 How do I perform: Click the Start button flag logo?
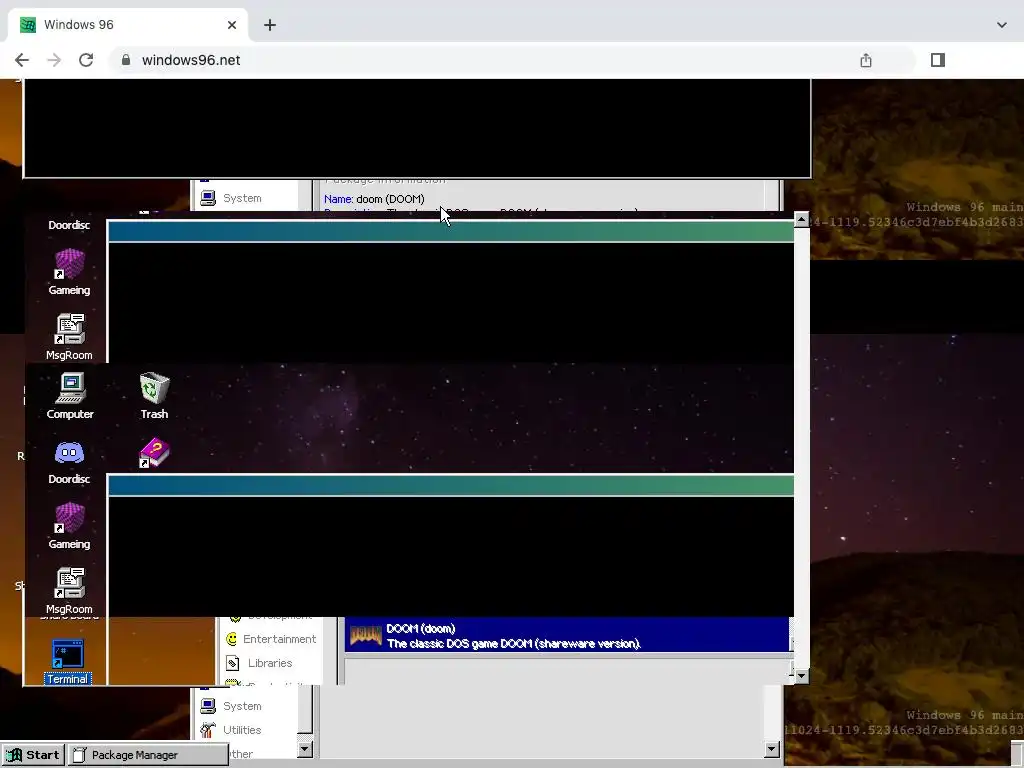(14, 755)
